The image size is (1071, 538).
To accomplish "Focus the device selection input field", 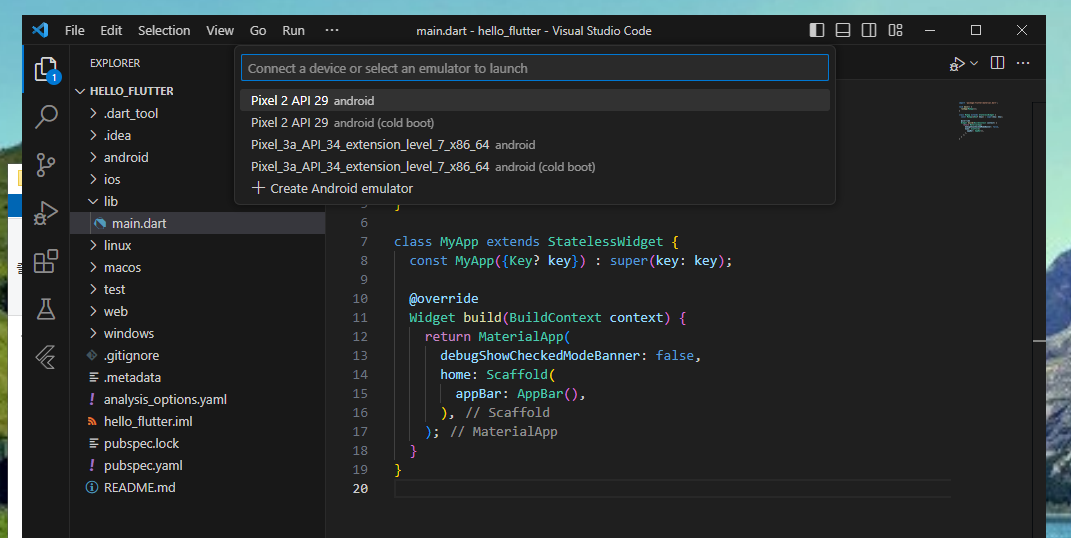I will click(535, 68).
